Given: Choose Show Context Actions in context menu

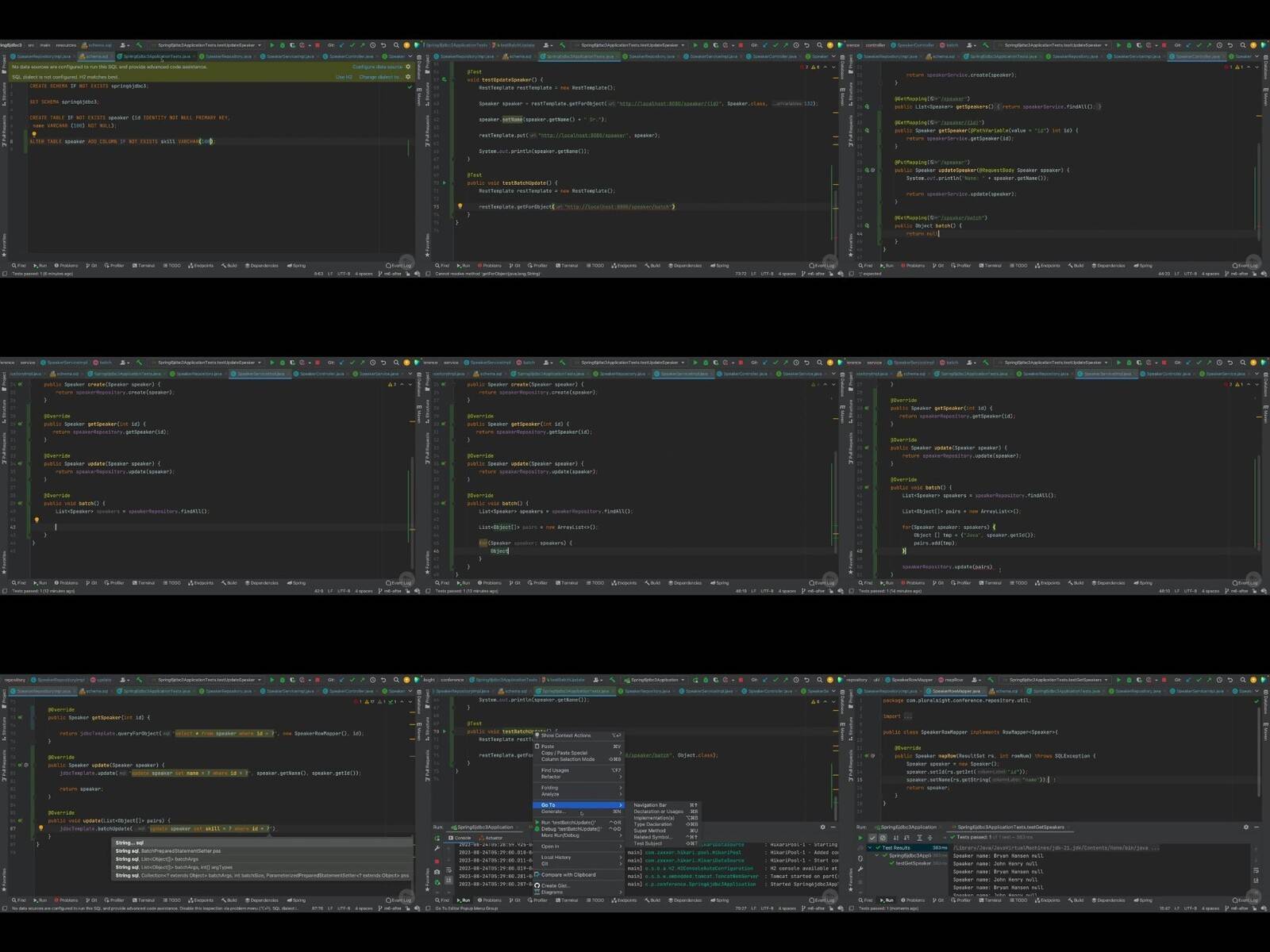Looking at the screenshot, I should [x=578, y=735].
